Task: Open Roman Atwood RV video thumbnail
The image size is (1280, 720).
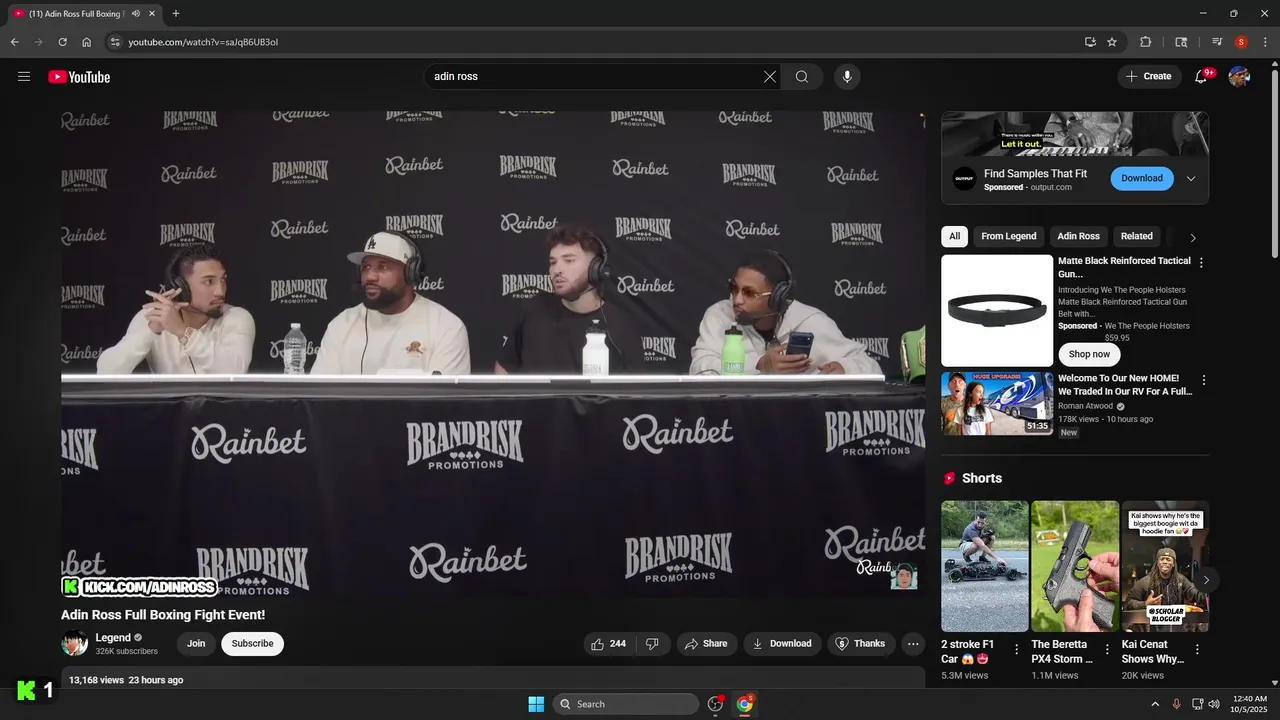Action: (997, 403)
